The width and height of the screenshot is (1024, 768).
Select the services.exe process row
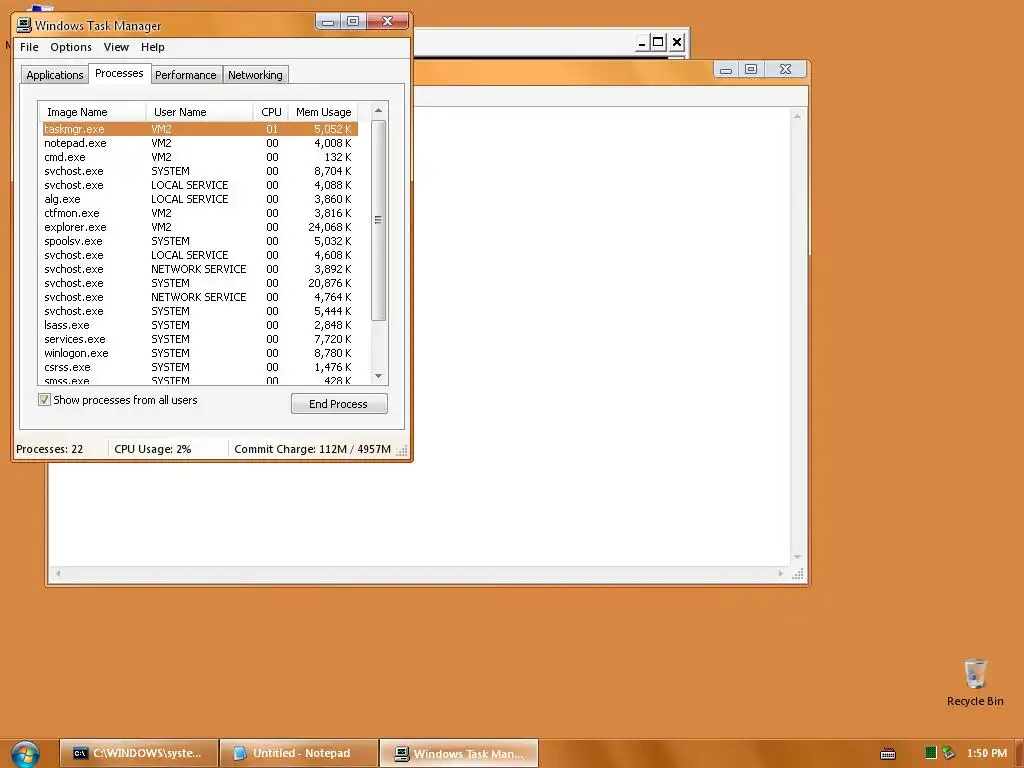click(x=200, y=339)
